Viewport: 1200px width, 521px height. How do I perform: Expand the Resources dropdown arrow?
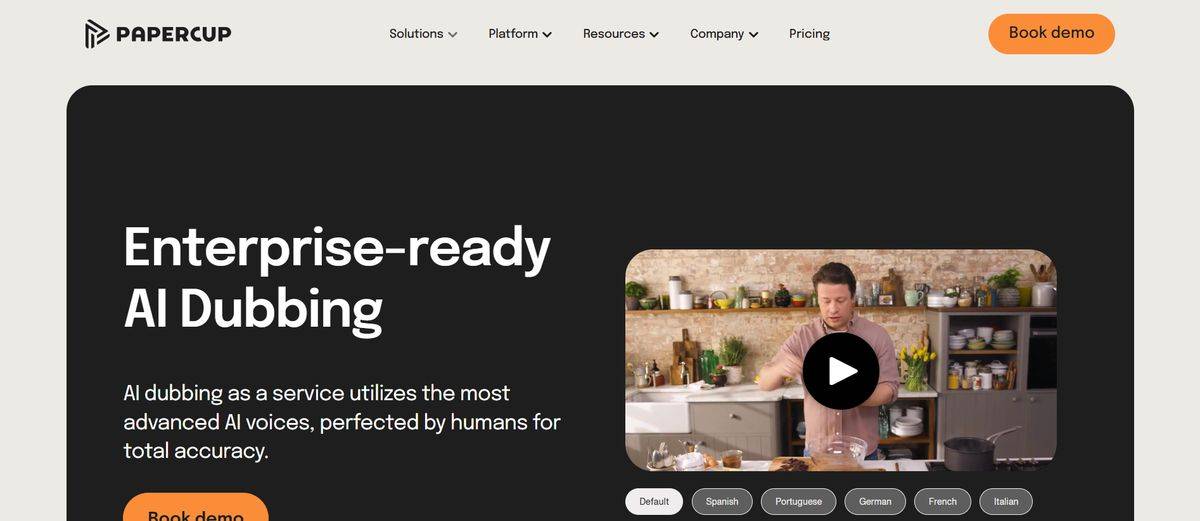(654, 34)
